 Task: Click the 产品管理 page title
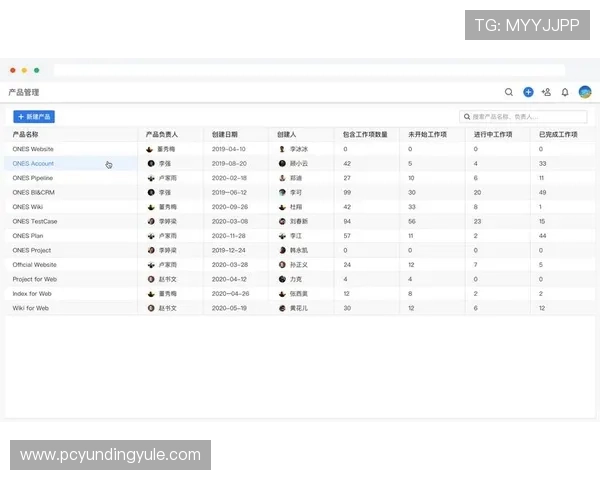point(24,92)
